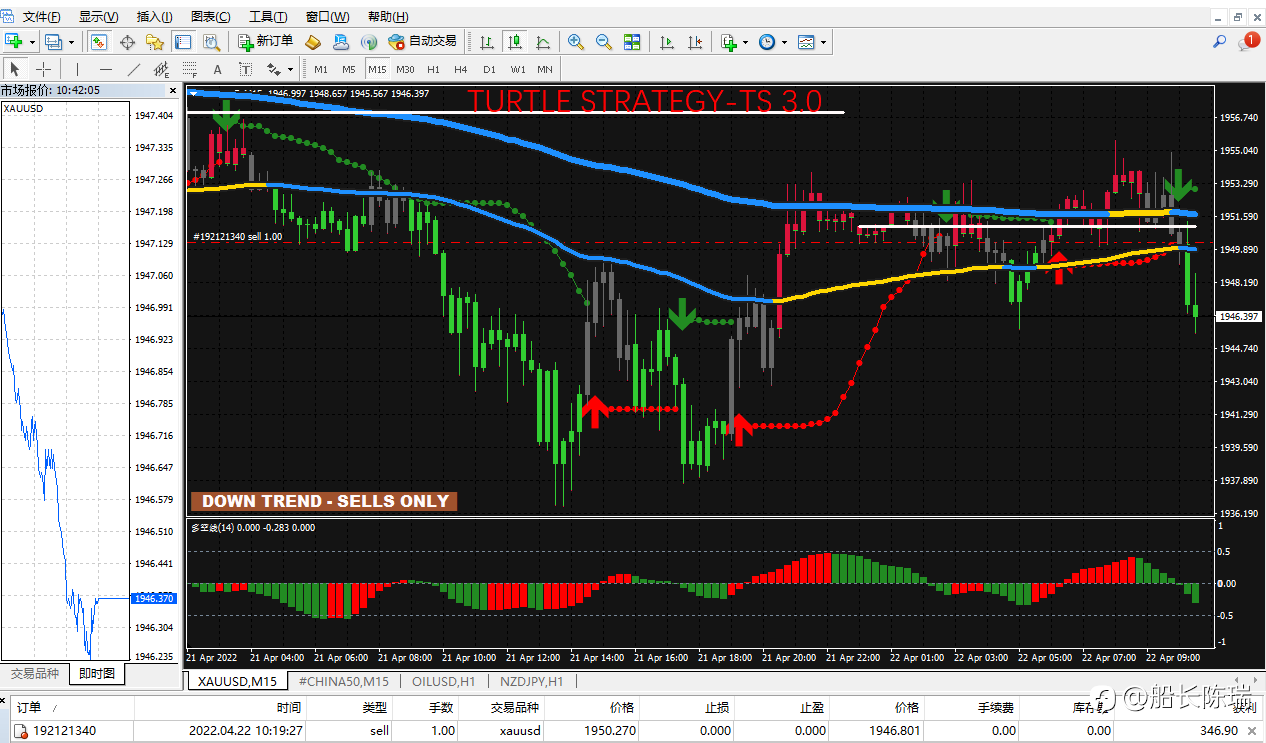Image resolution: width=1266 pixels, height=743 pixels.
Task: Open the 插入(I) menu
Action: pyautogui.click(x=154, y=17)
